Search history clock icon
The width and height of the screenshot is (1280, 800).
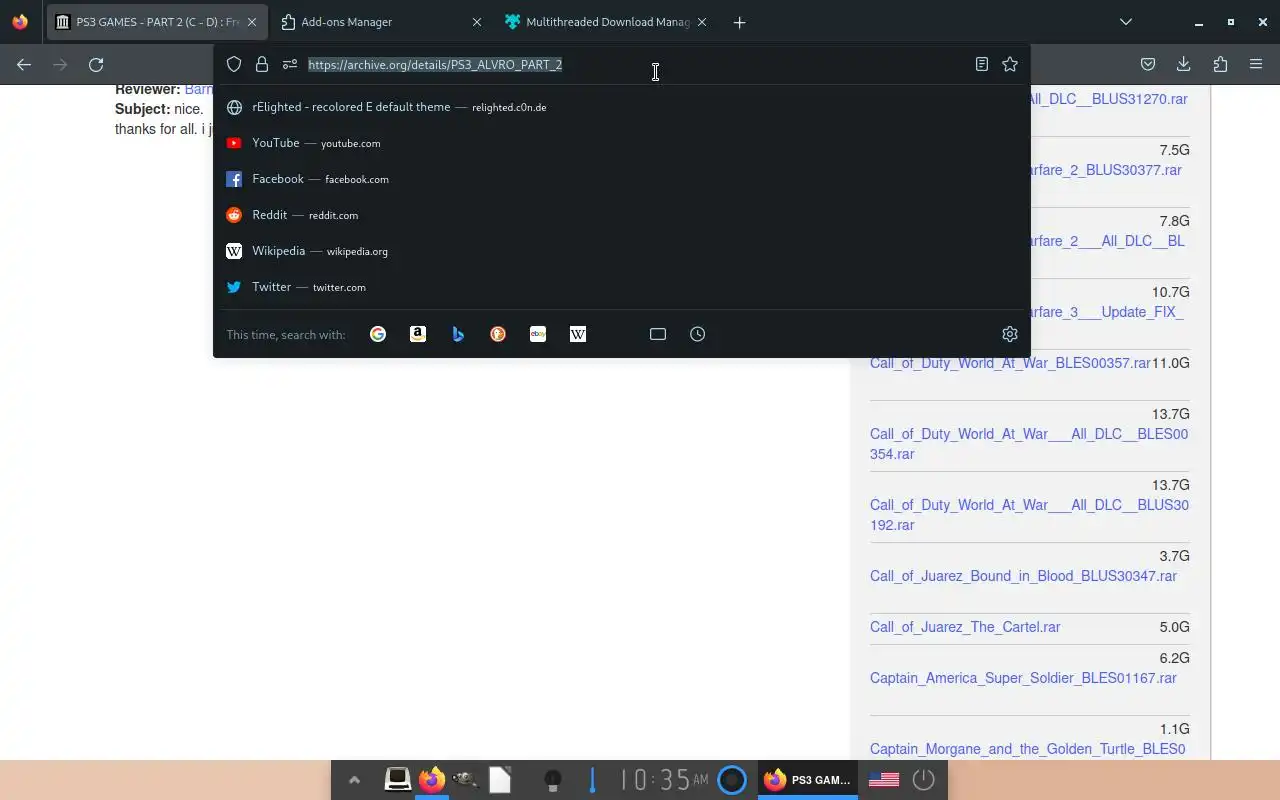[x=698, y=334]
